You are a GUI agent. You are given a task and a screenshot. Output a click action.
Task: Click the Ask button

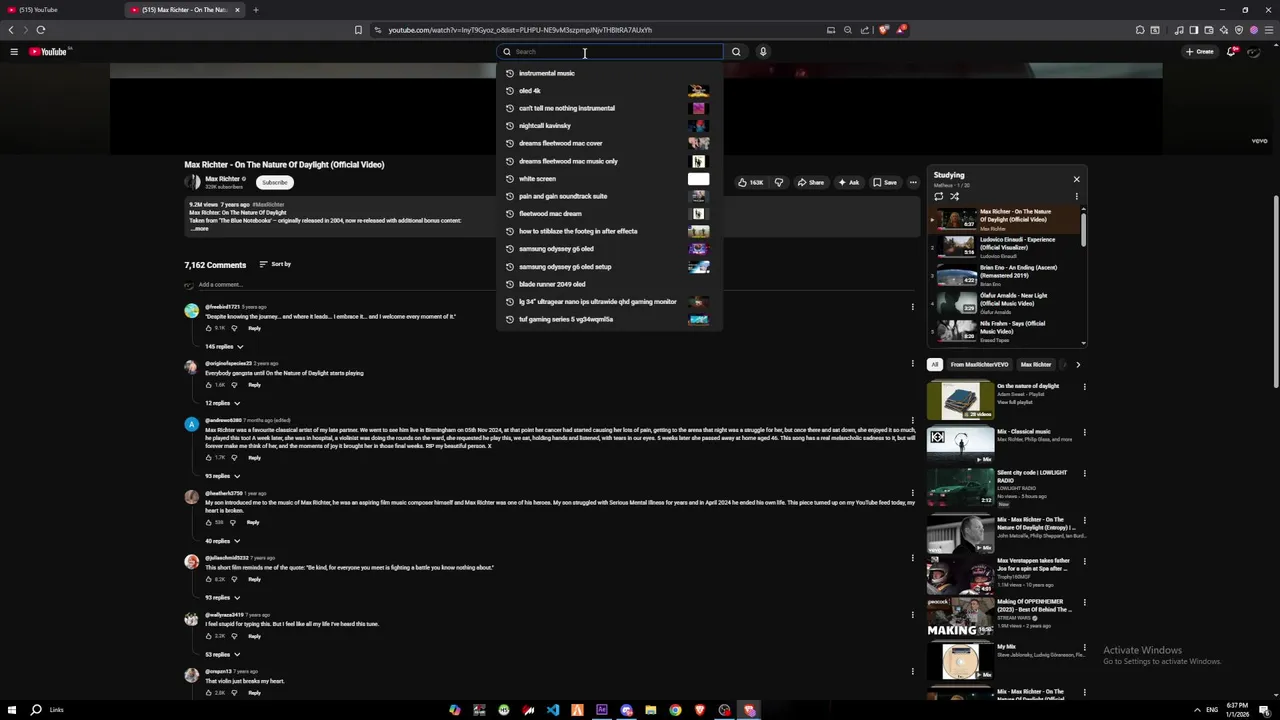849,182
